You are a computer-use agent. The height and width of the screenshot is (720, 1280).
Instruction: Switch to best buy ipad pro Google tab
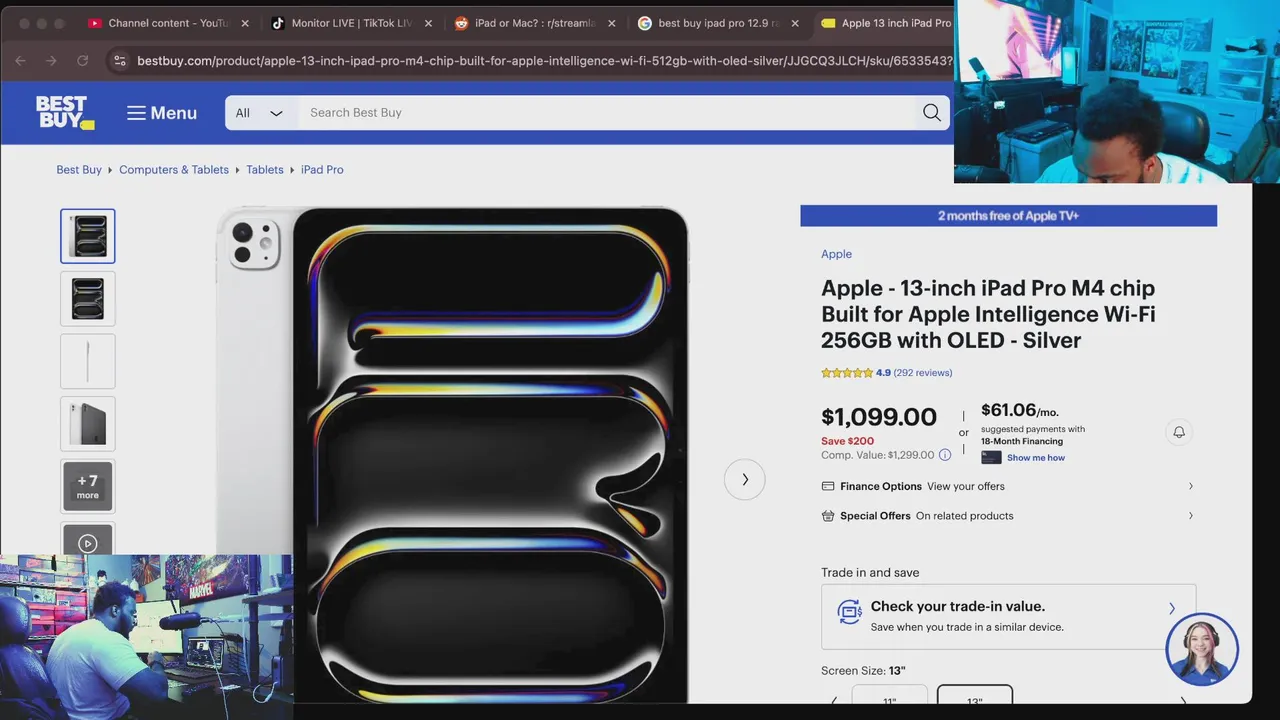pyautogui.click(x=709, y=23)
